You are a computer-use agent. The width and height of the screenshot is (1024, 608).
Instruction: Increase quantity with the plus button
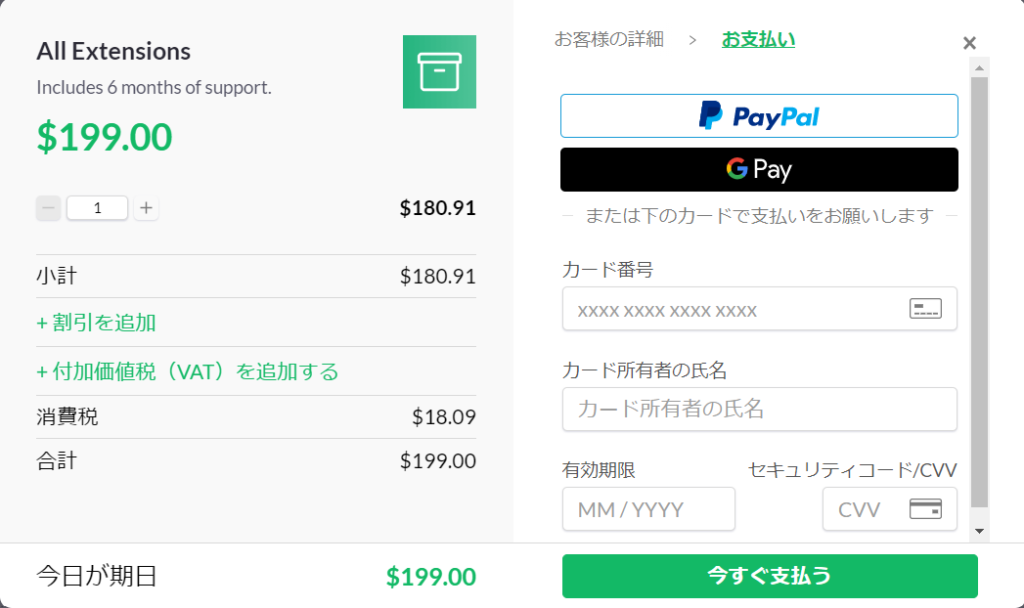click(x=146, y=208)
